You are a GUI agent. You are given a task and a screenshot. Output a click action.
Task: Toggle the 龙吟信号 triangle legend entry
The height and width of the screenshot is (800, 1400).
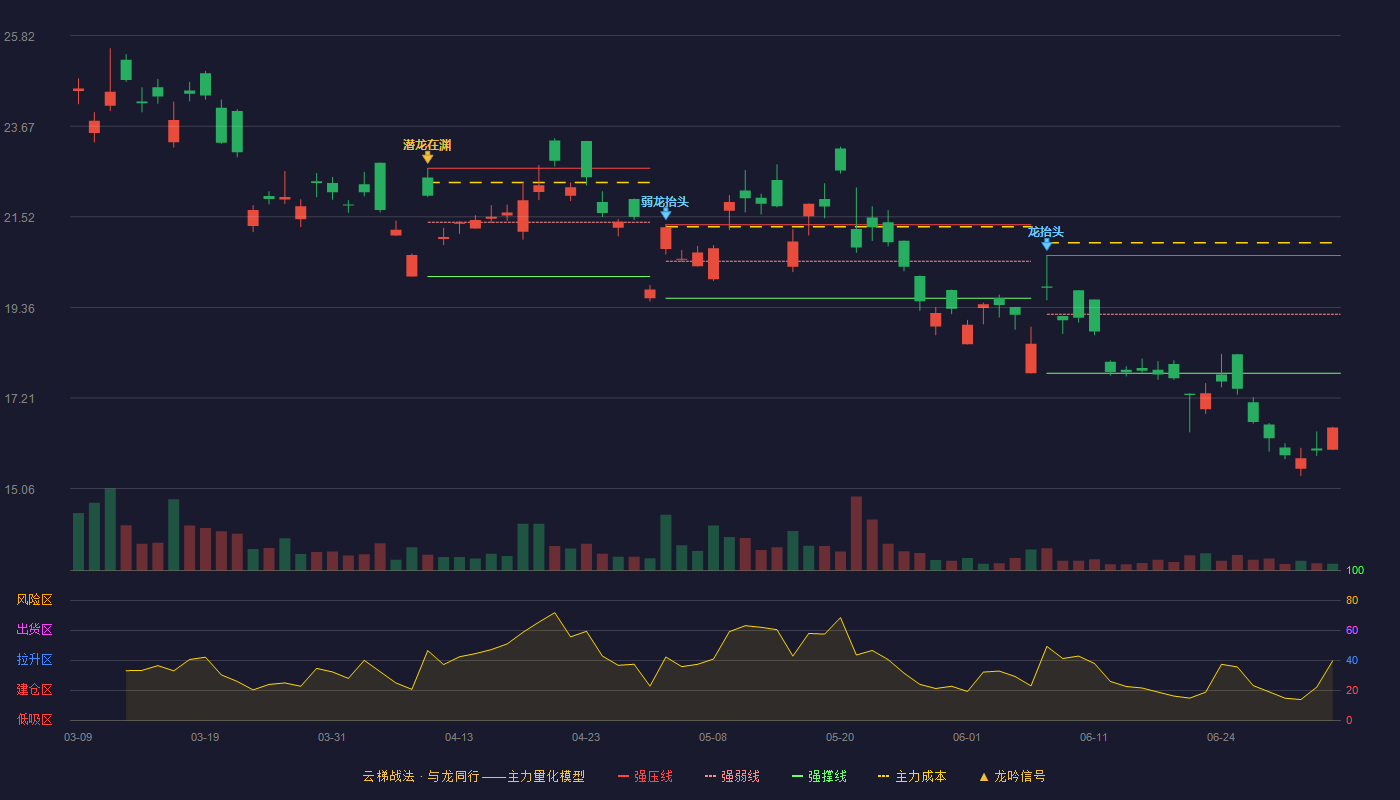[1012, 776]
